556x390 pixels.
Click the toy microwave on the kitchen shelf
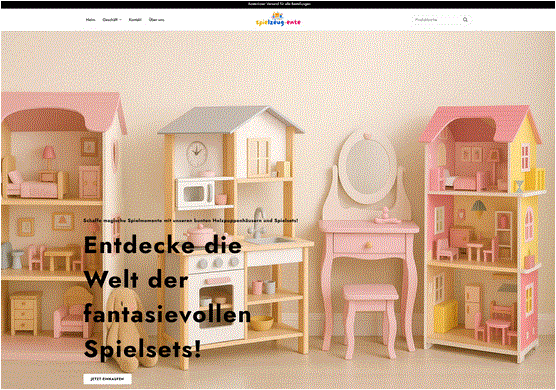(195, 194)
